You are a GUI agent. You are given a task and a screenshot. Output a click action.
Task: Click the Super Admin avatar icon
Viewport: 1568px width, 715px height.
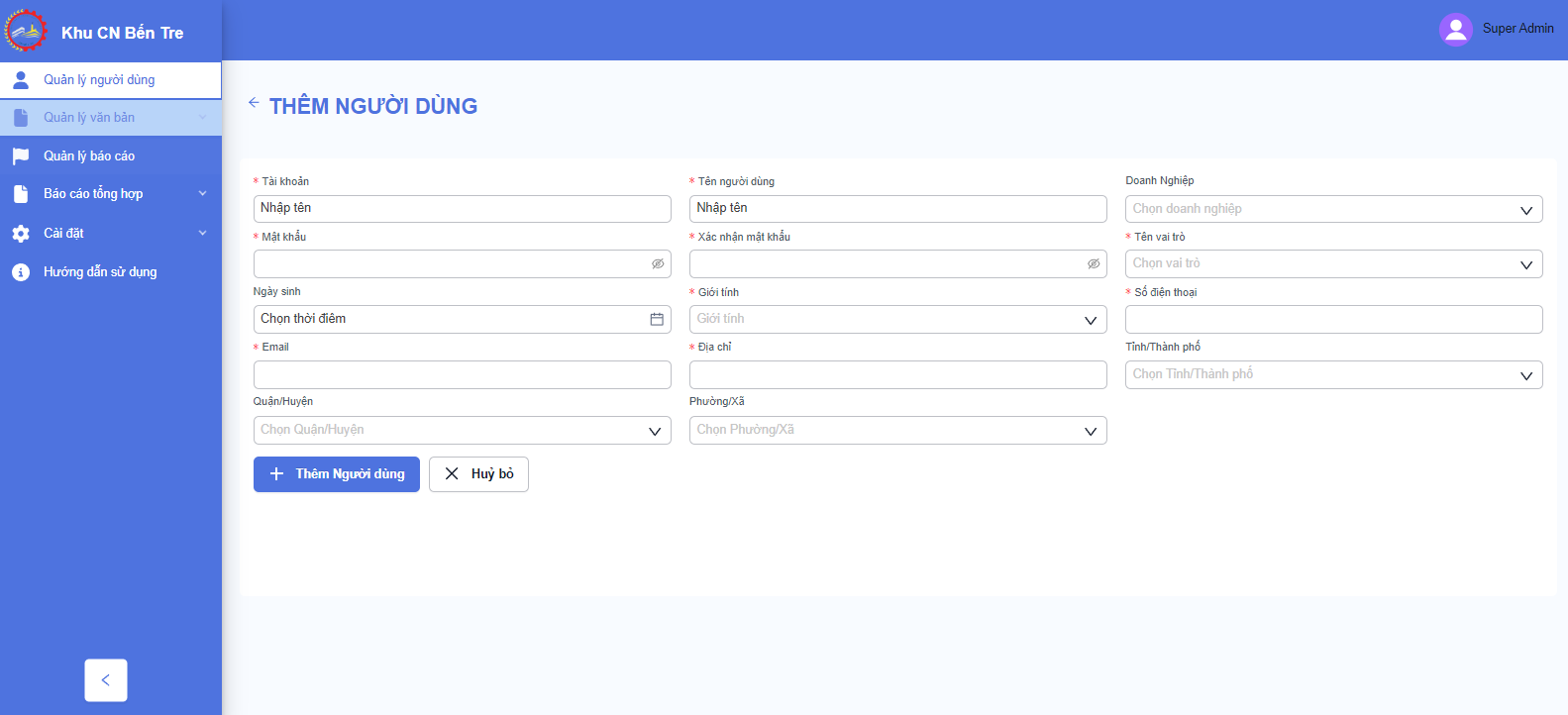tap(1455, 29)
